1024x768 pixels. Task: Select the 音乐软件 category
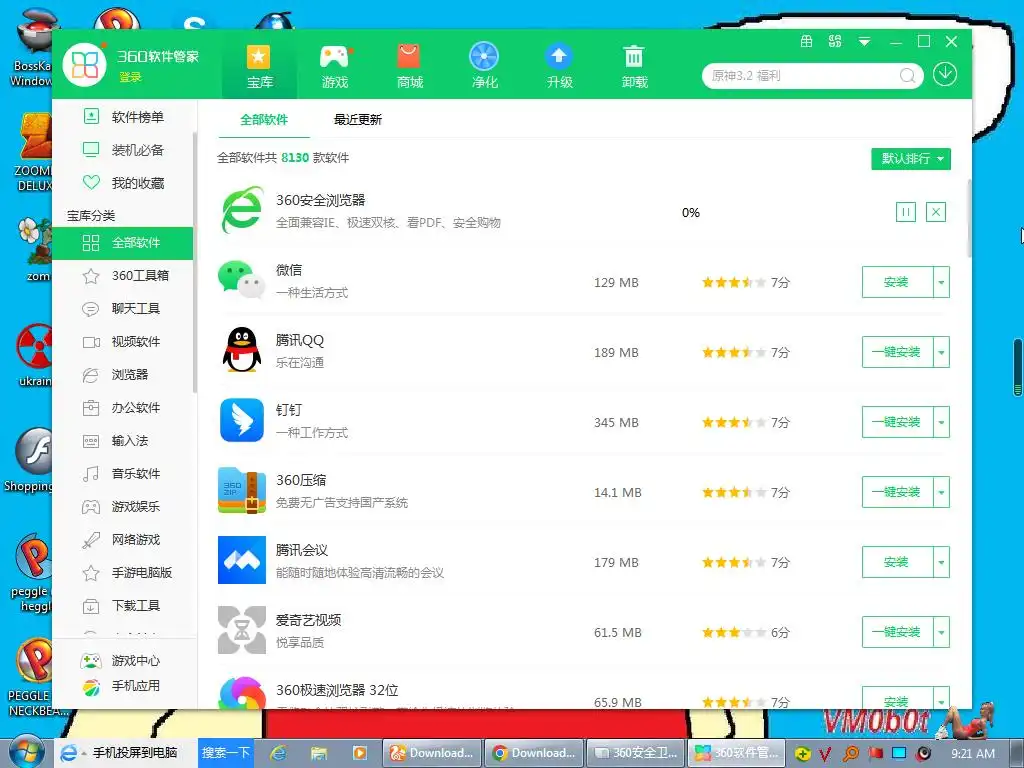pyautogui.click(x=123, y=473)
